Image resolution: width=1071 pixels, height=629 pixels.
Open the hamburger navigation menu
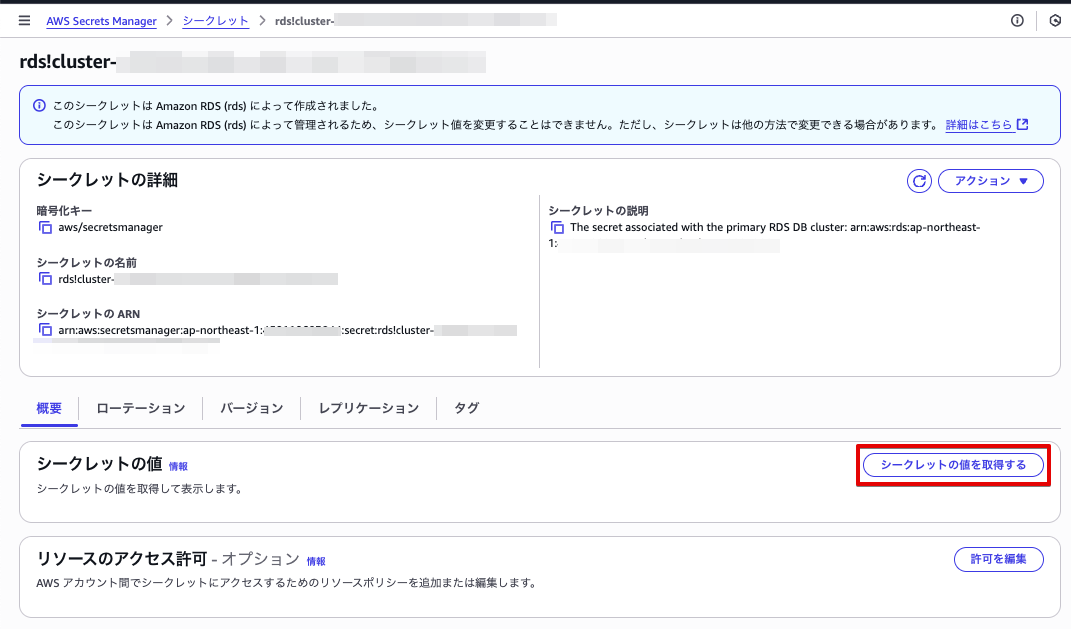25,20
